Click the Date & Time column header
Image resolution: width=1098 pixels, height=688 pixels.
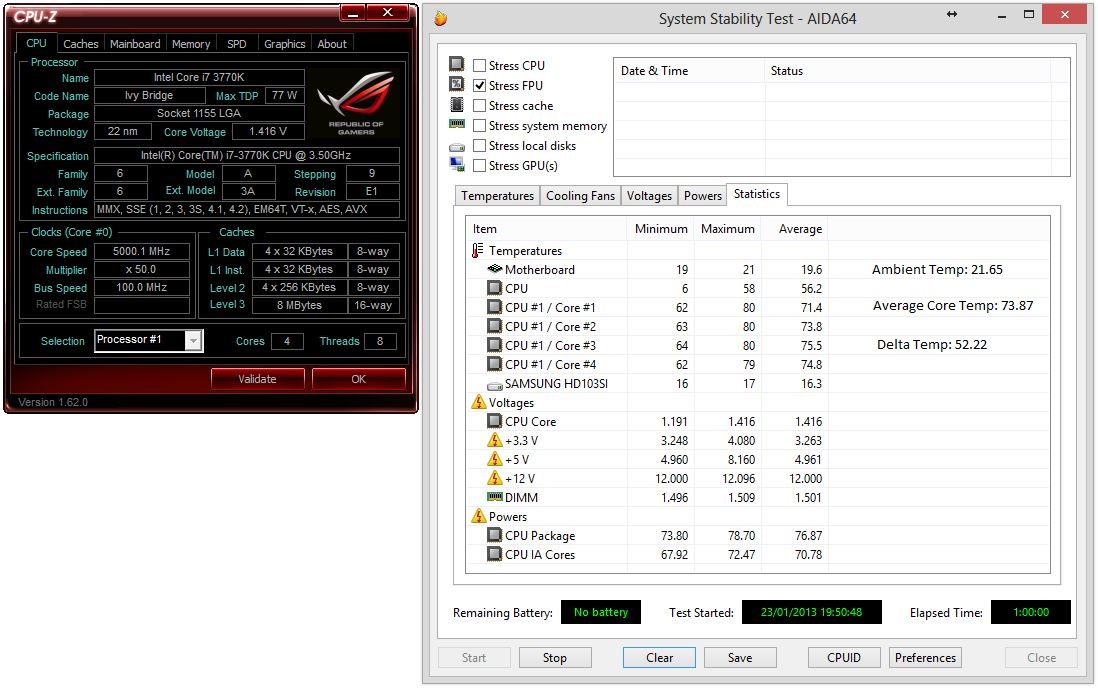[x=689, y=71]
